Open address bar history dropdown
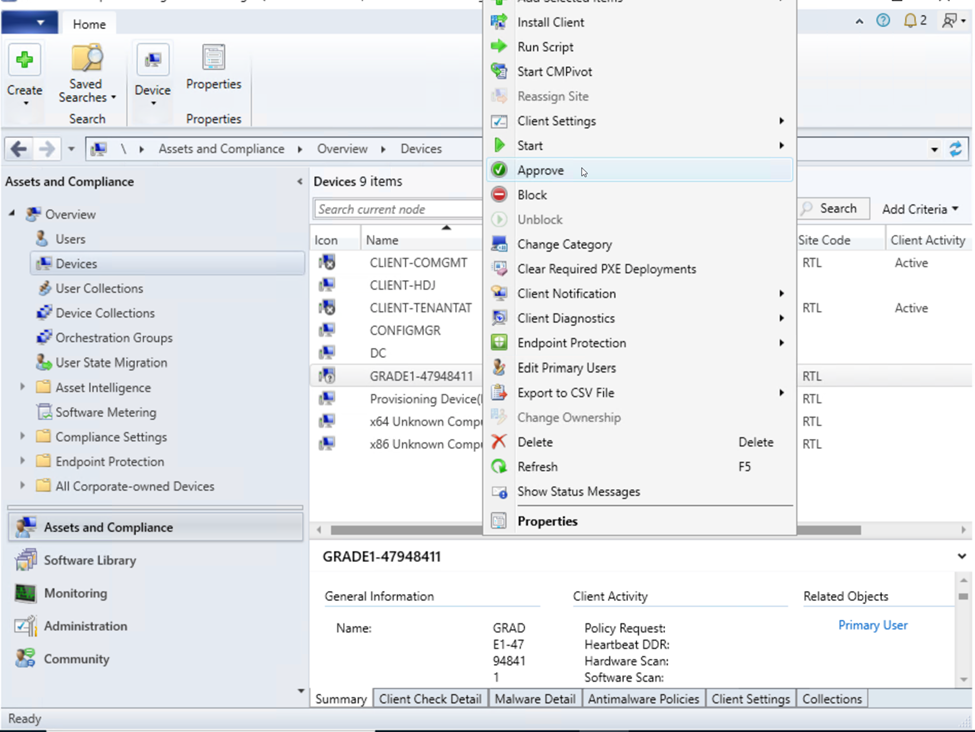 (x=934, y=149)
